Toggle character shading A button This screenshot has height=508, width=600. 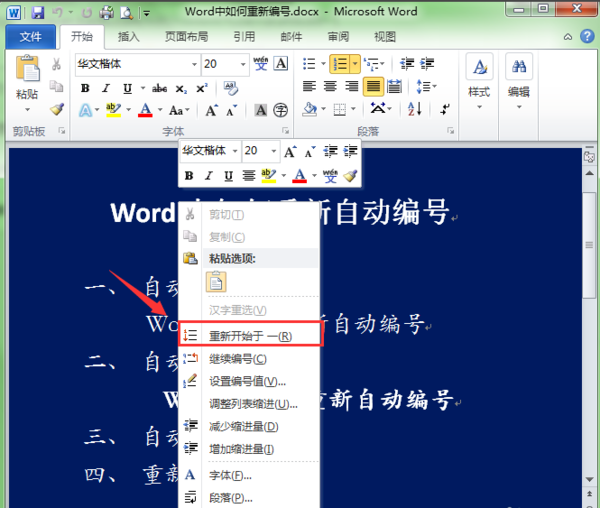261,111
